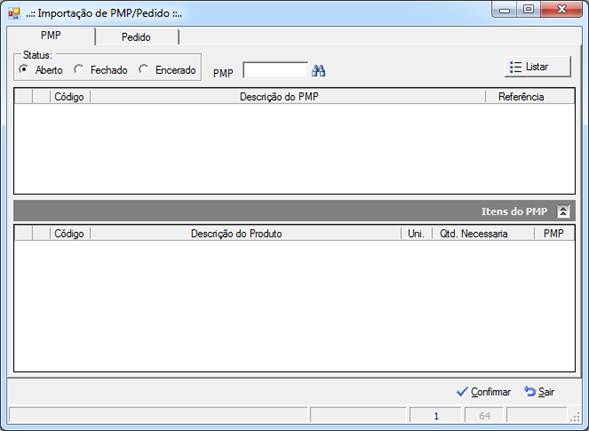Screen dimensions: 589x431
Task: Click the Código header in PMP grid
Action: click(x=69, y=97)
